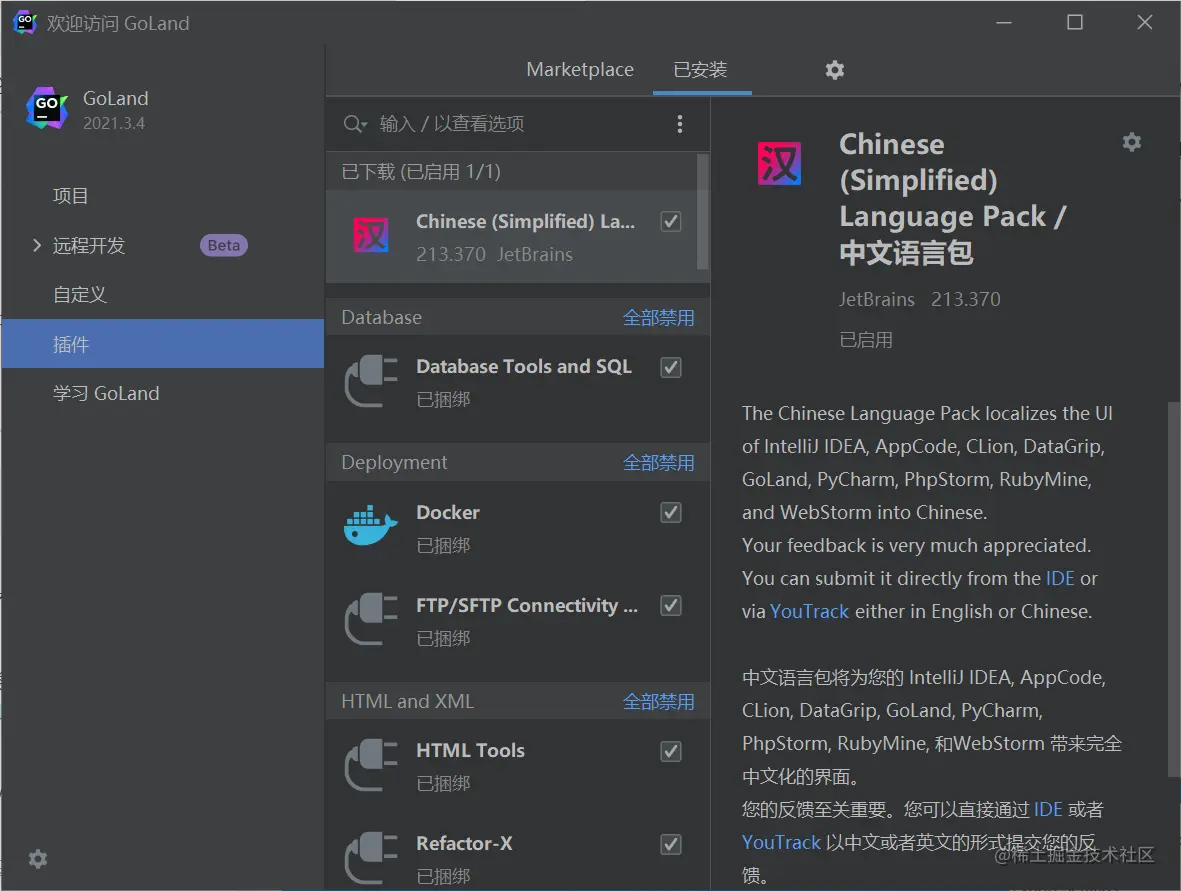Expand the 远程开发 sidebar item

[x=36, y=245]
